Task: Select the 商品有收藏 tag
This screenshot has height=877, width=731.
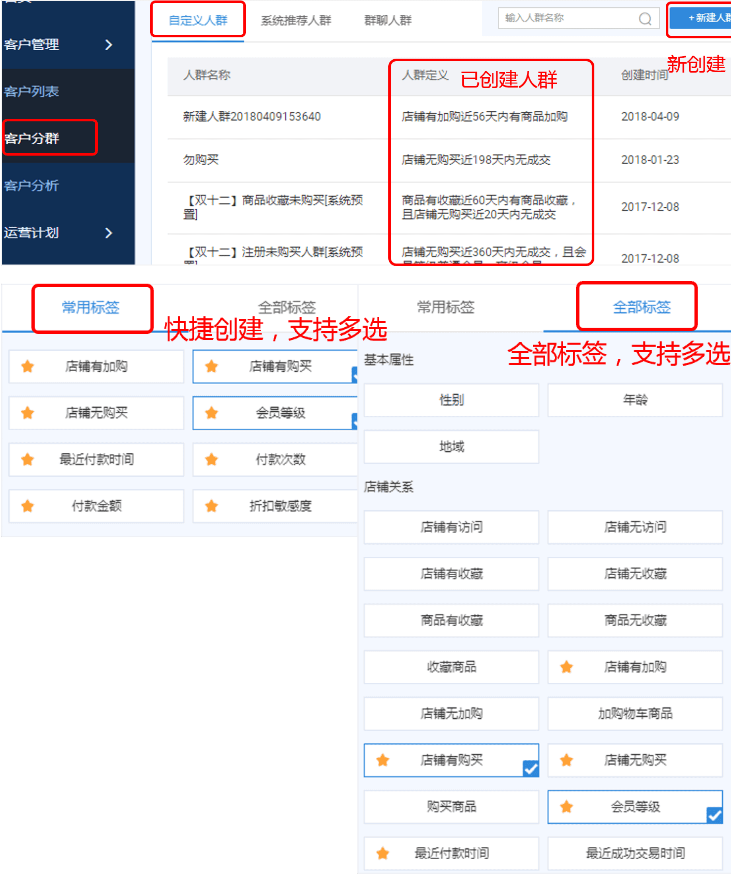Action: tap(451, 620)
